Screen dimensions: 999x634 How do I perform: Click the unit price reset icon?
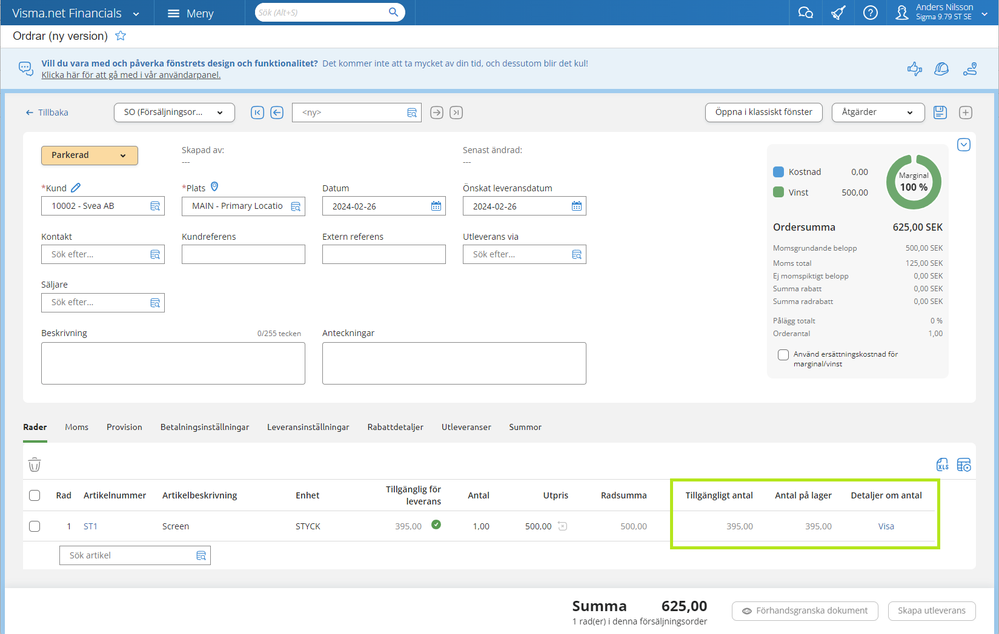click(563, 526)
